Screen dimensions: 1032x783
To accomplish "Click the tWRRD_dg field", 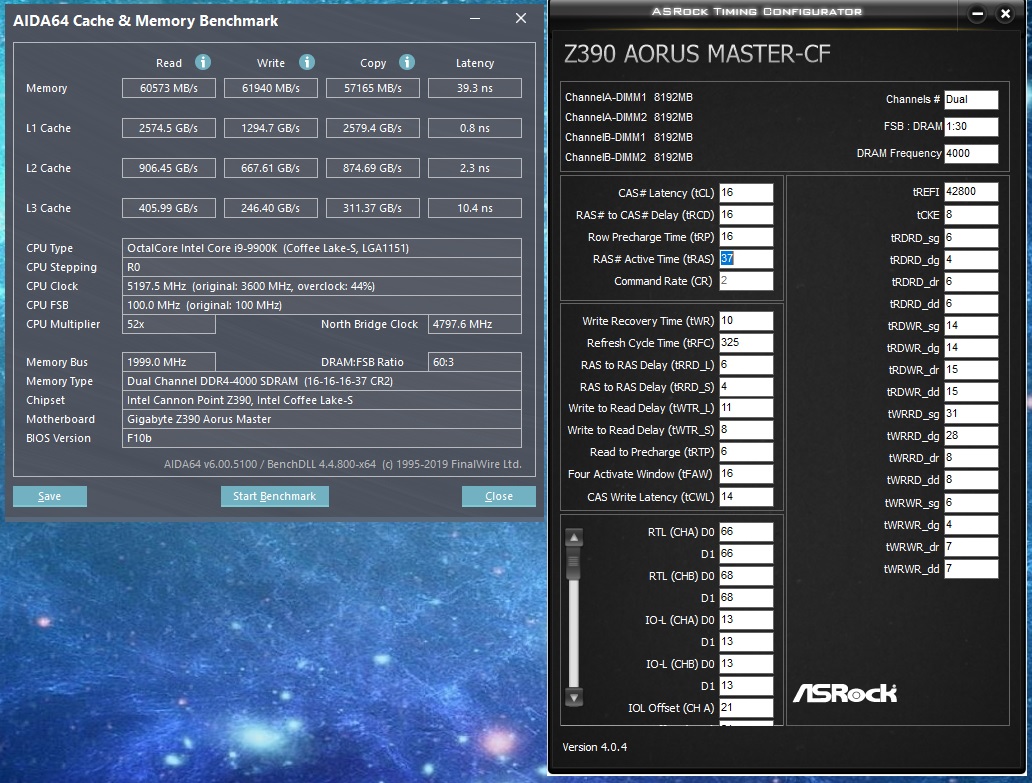I will (971, 436).
